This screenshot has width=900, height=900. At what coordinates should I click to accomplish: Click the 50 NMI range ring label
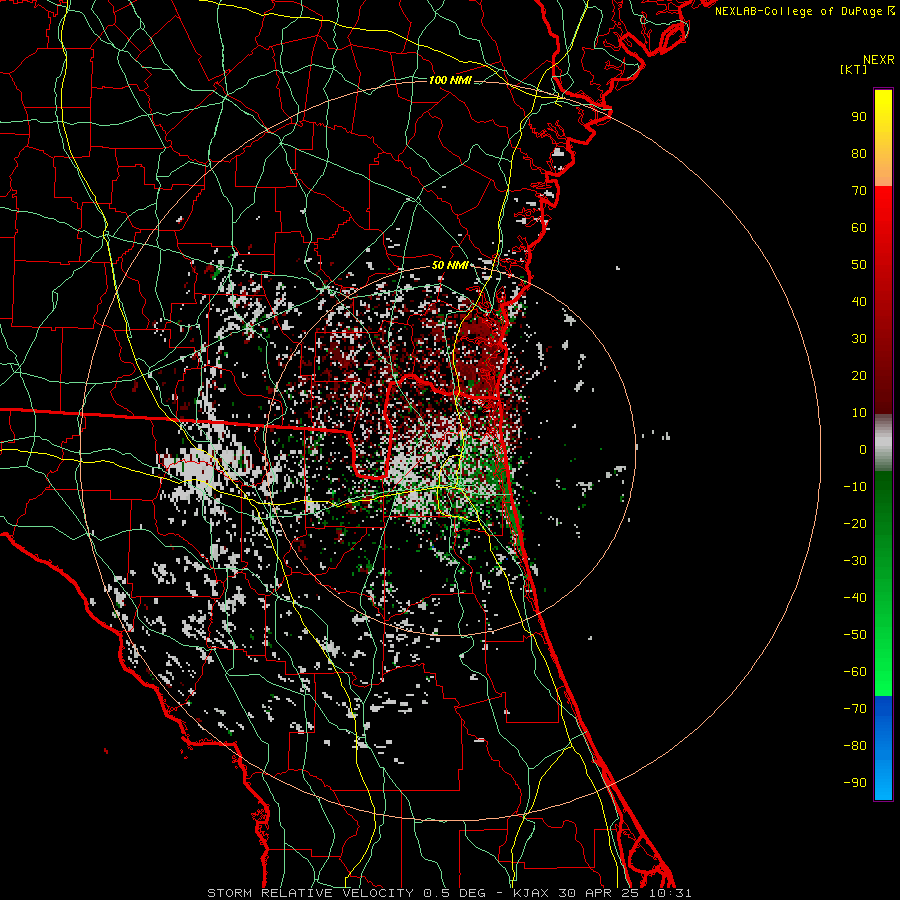[450, 265]
